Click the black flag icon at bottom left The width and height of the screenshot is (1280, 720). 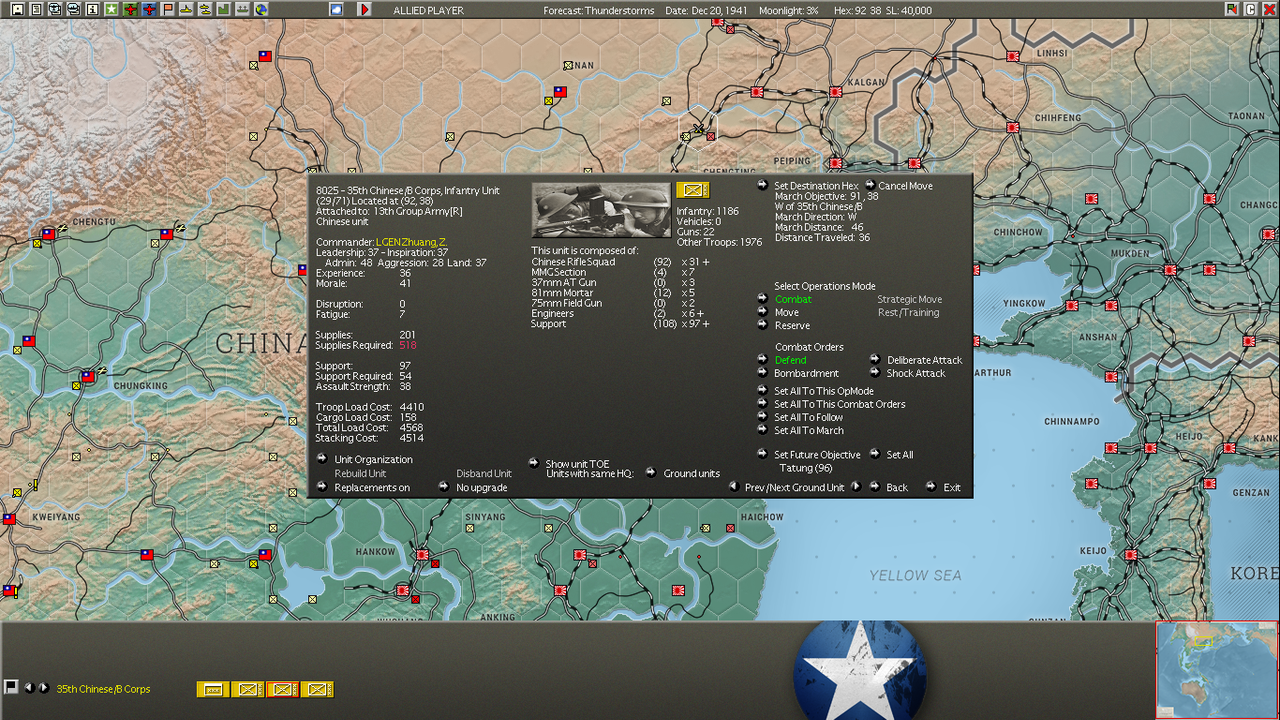[x=11, y=687]
